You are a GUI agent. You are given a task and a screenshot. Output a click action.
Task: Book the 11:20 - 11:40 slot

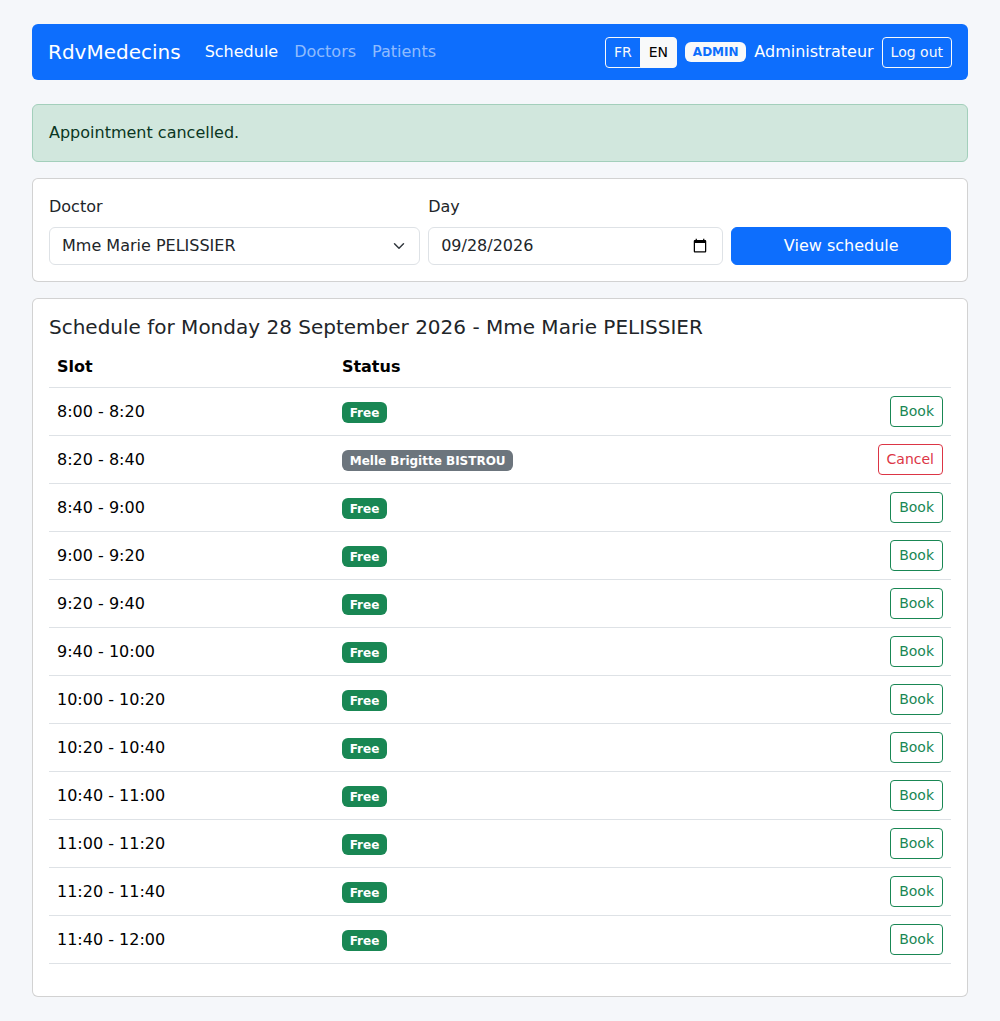click(x=916, y=891)
